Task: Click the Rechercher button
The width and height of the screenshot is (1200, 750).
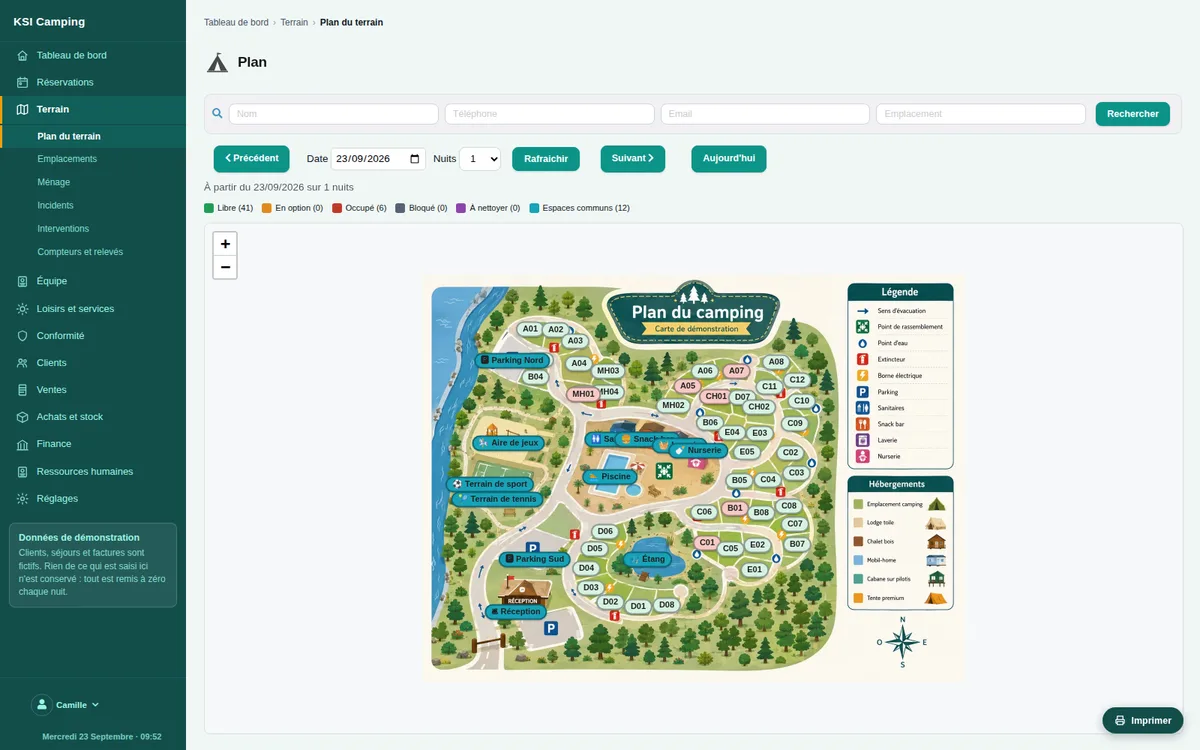Action: (x=1133, y=114)
